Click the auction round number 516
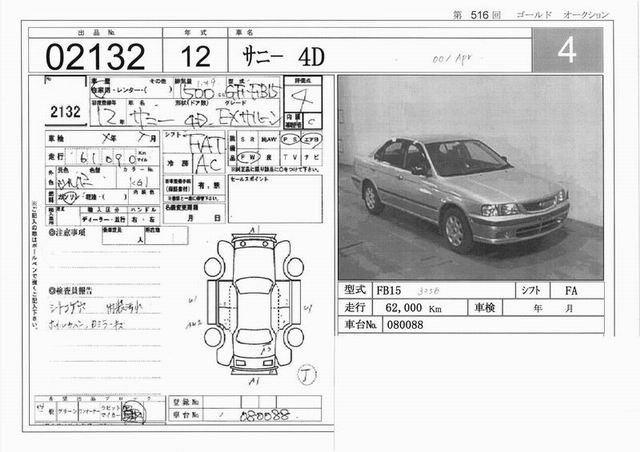Screen dimensions: 640x452 click(479, 15)
